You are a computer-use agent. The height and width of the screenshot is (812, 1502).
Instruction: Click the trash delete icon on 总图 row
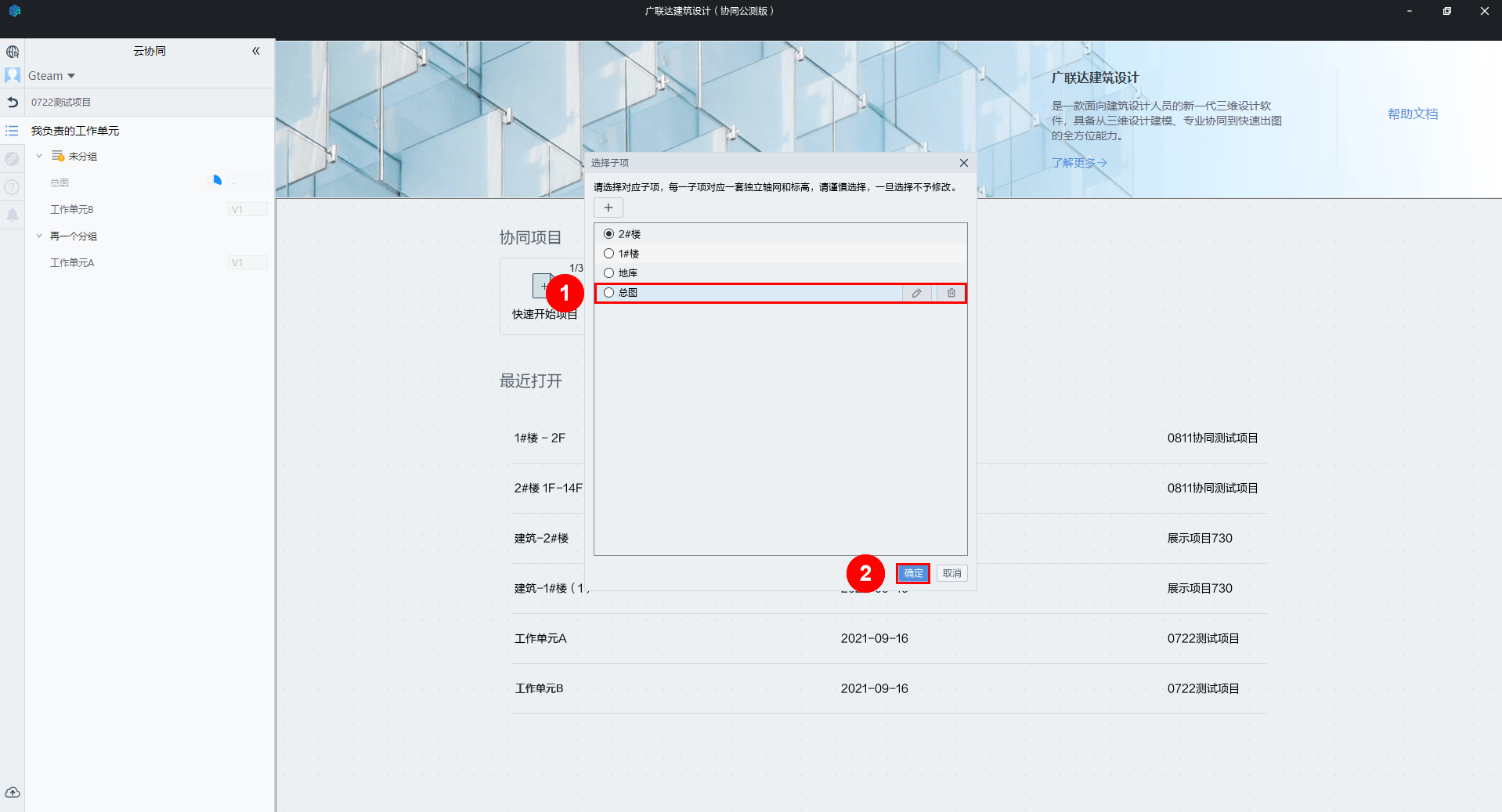(951, 293)
